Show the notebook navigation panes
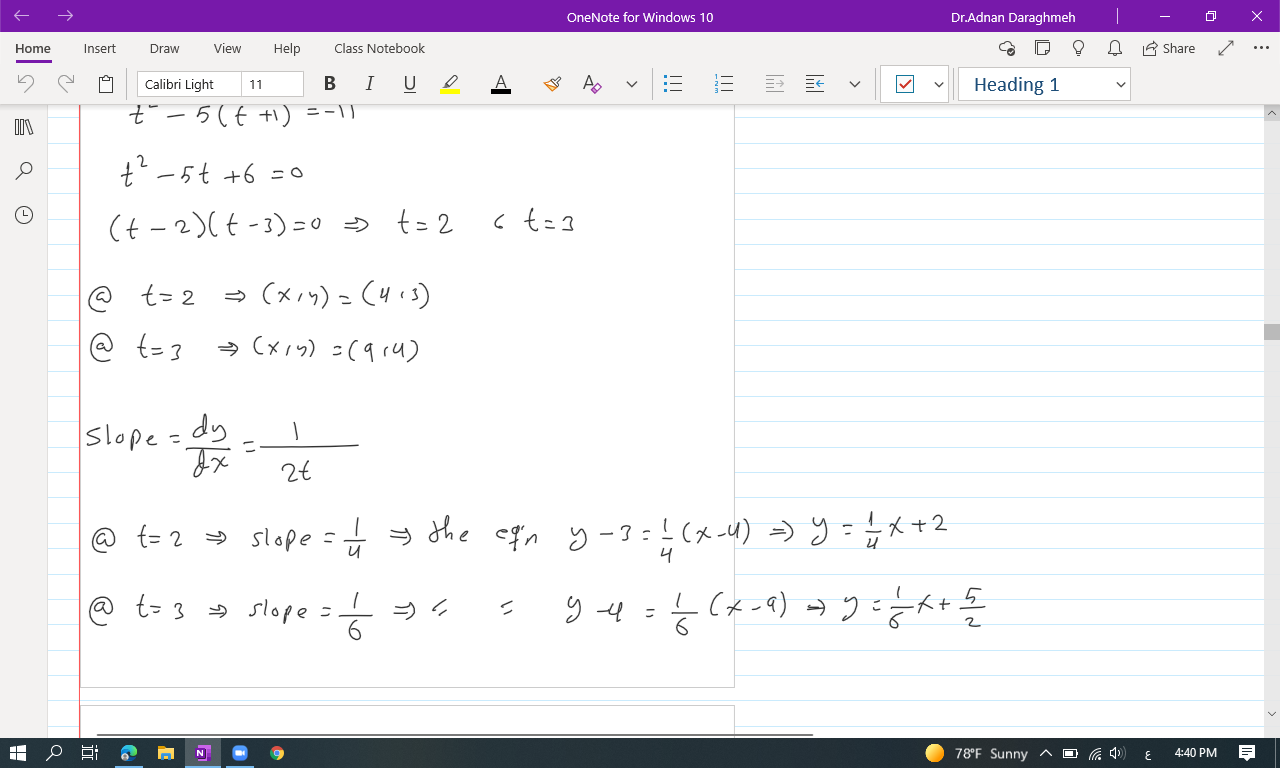This screenshot has width=1280, height=768. click(24, 127)
